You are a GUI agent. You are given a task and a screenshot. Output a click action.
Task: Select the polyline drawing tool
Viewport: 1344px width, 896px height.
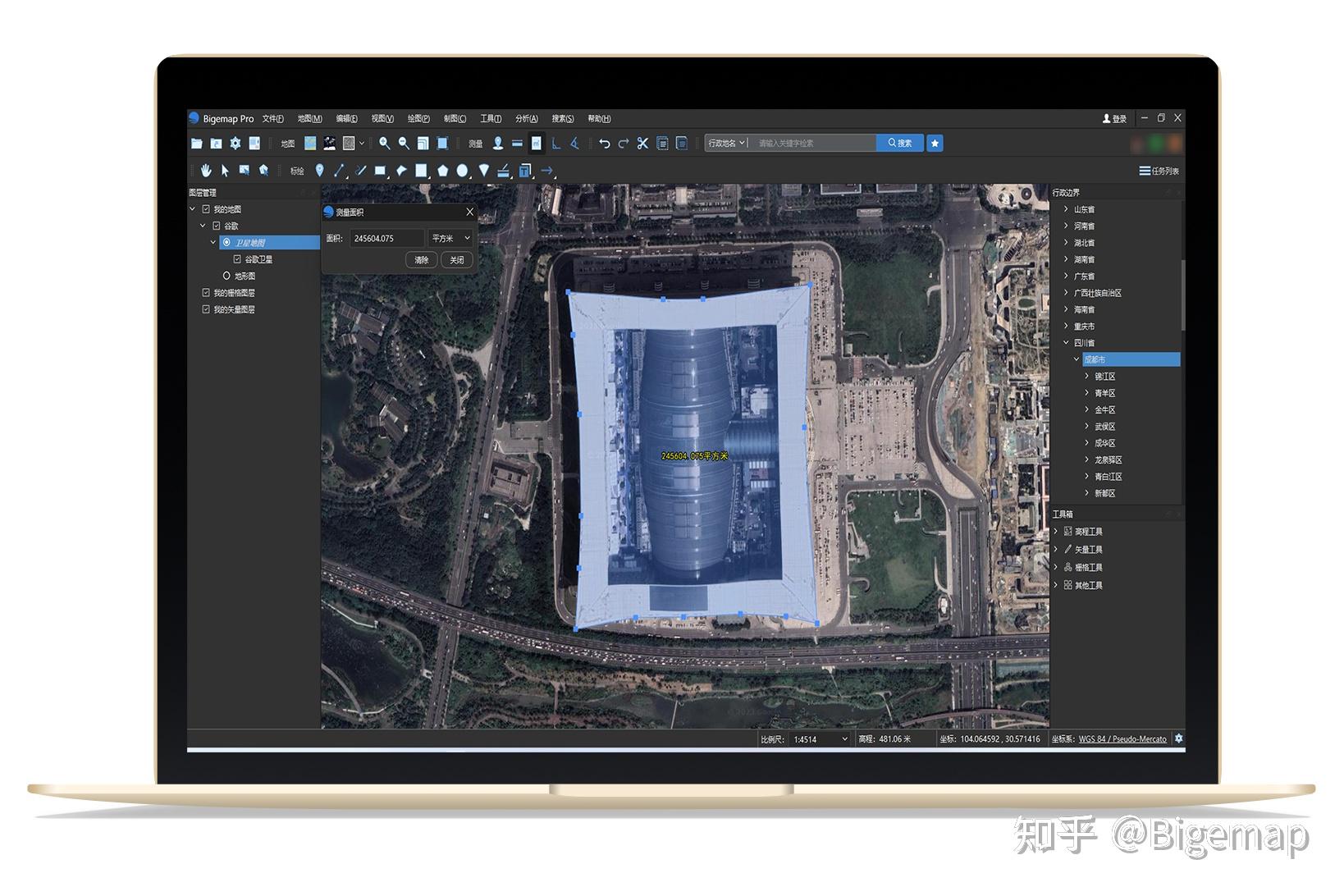[359, 171]
